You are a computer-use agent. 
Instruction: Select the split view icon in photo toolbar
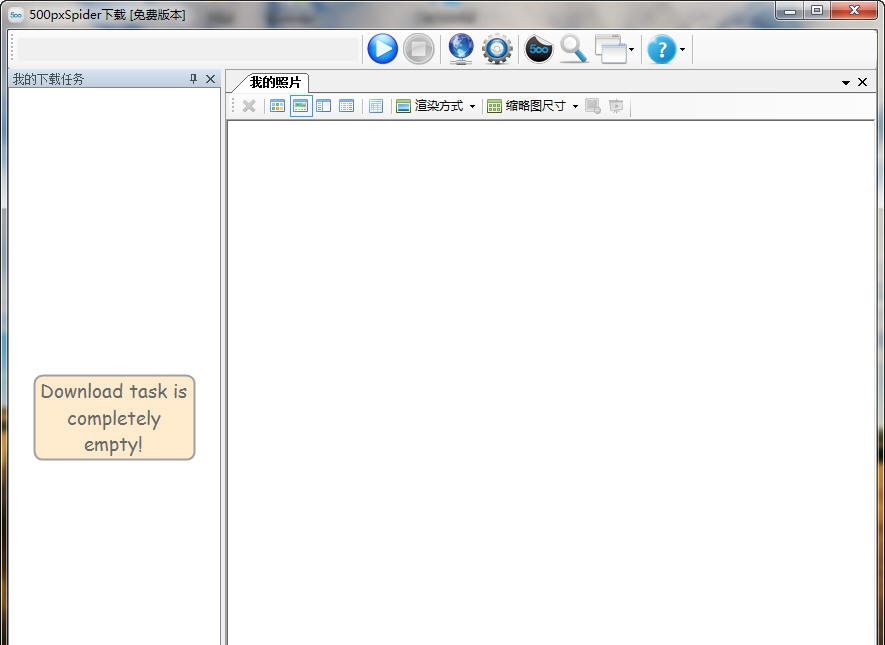click(323, 105)
